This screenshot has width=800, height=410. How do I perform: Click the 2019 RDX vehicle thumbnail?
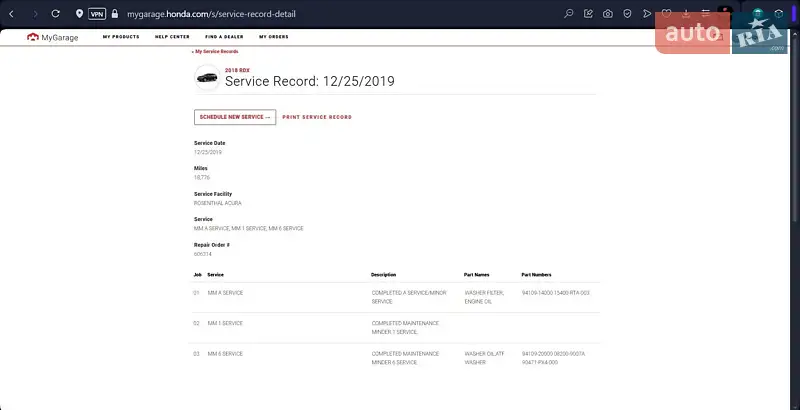207,77
